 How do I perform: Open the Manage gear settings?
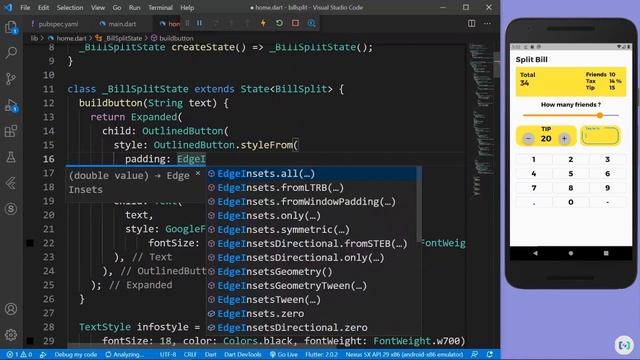click(x=11, y=335)
